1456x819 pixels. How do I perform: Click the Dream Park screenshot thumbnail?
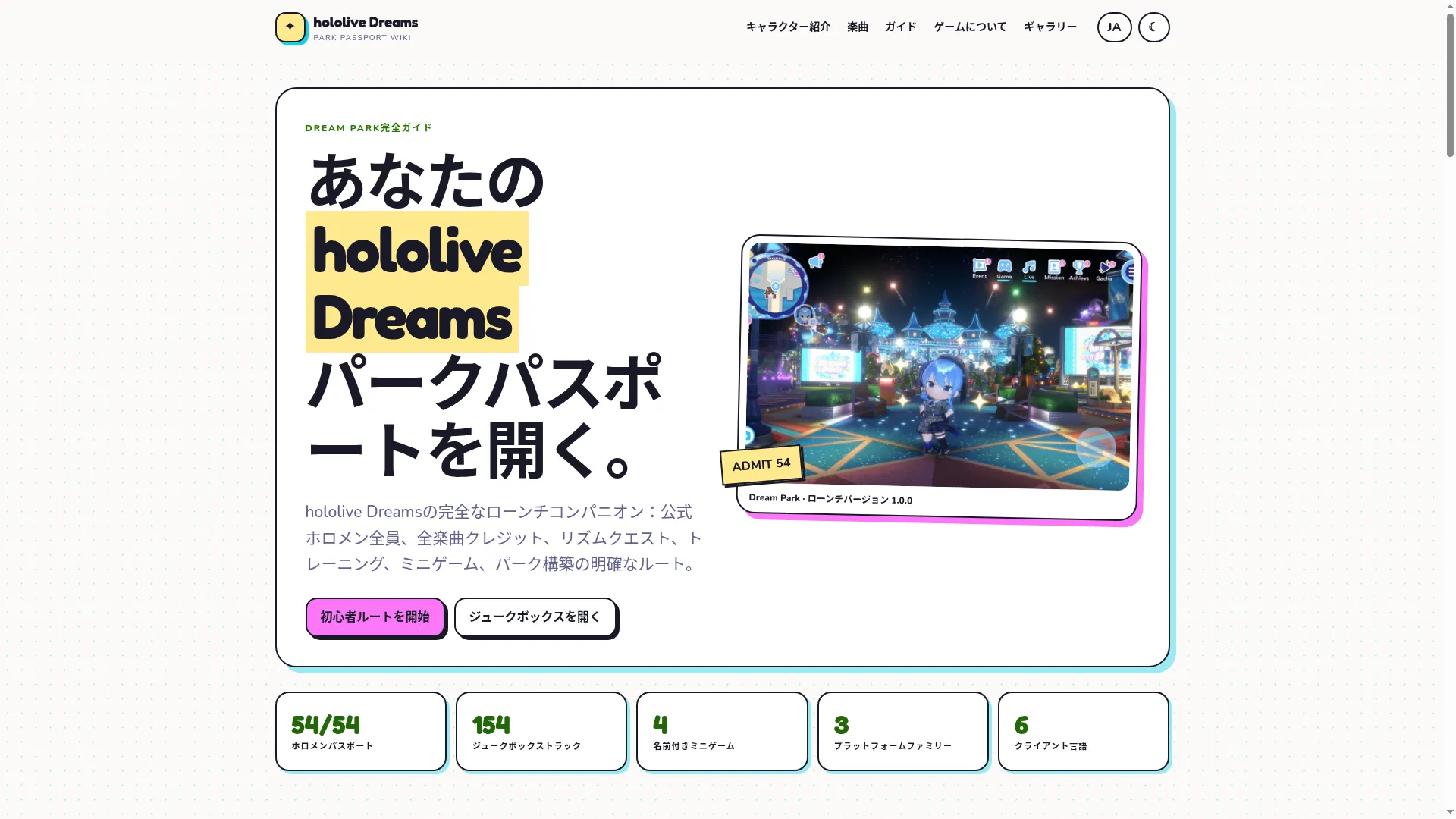(x=939, y=366)
